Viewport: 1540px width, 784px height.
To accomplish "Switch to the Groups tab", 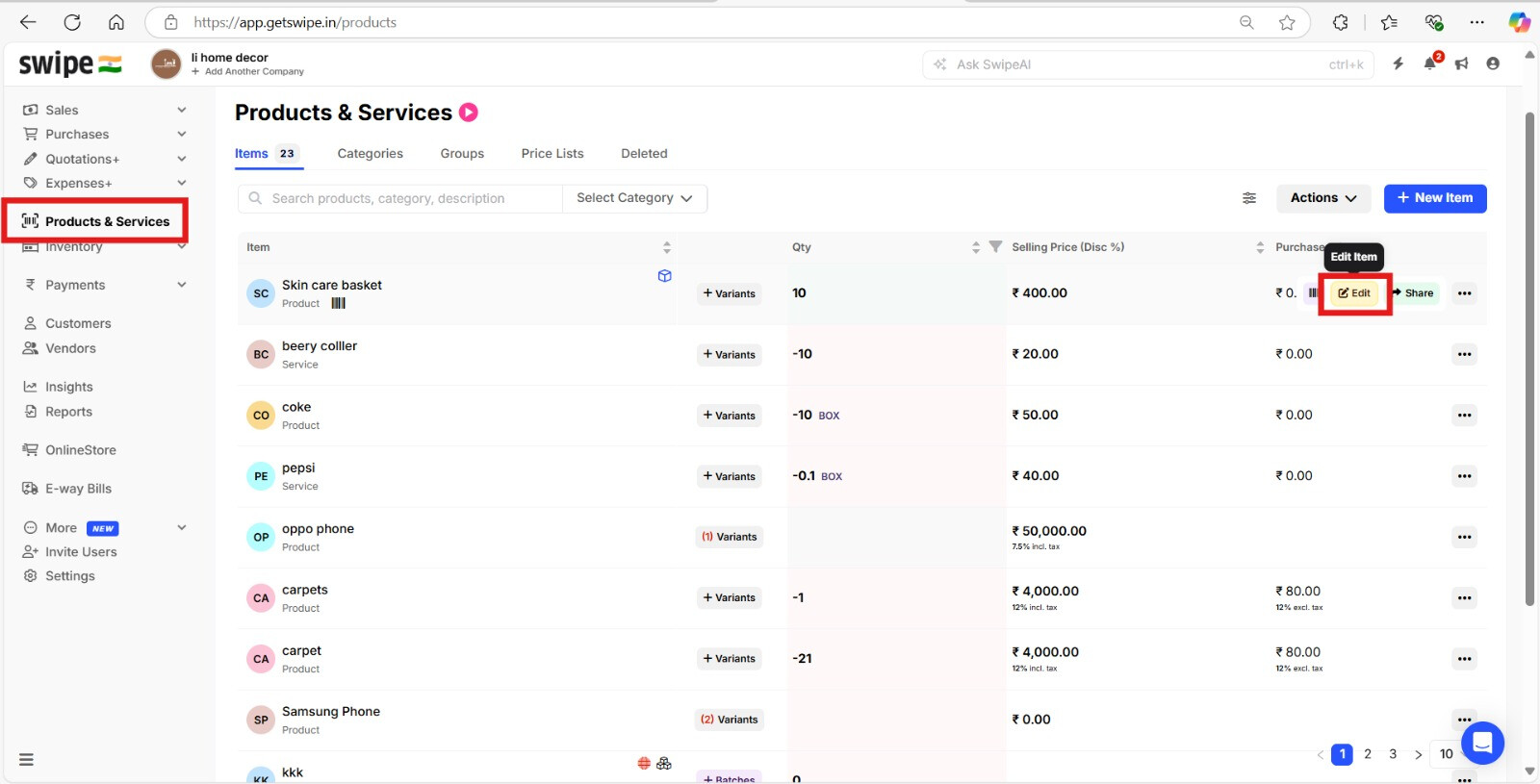I will tap(462, 154).
